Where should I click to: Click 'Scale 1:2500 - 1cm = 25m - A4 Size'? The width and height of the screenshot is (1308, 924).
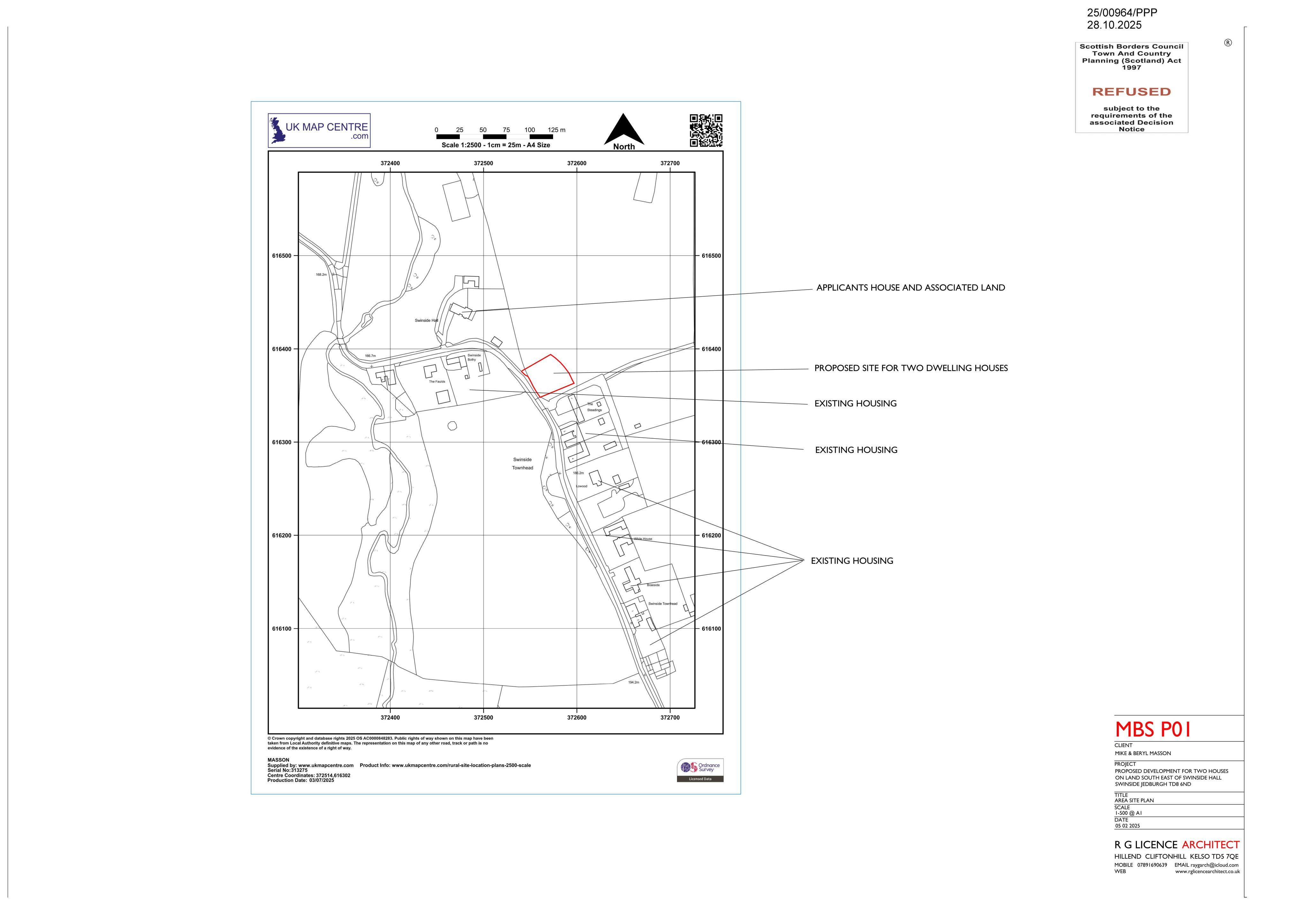tap(496, 145)
